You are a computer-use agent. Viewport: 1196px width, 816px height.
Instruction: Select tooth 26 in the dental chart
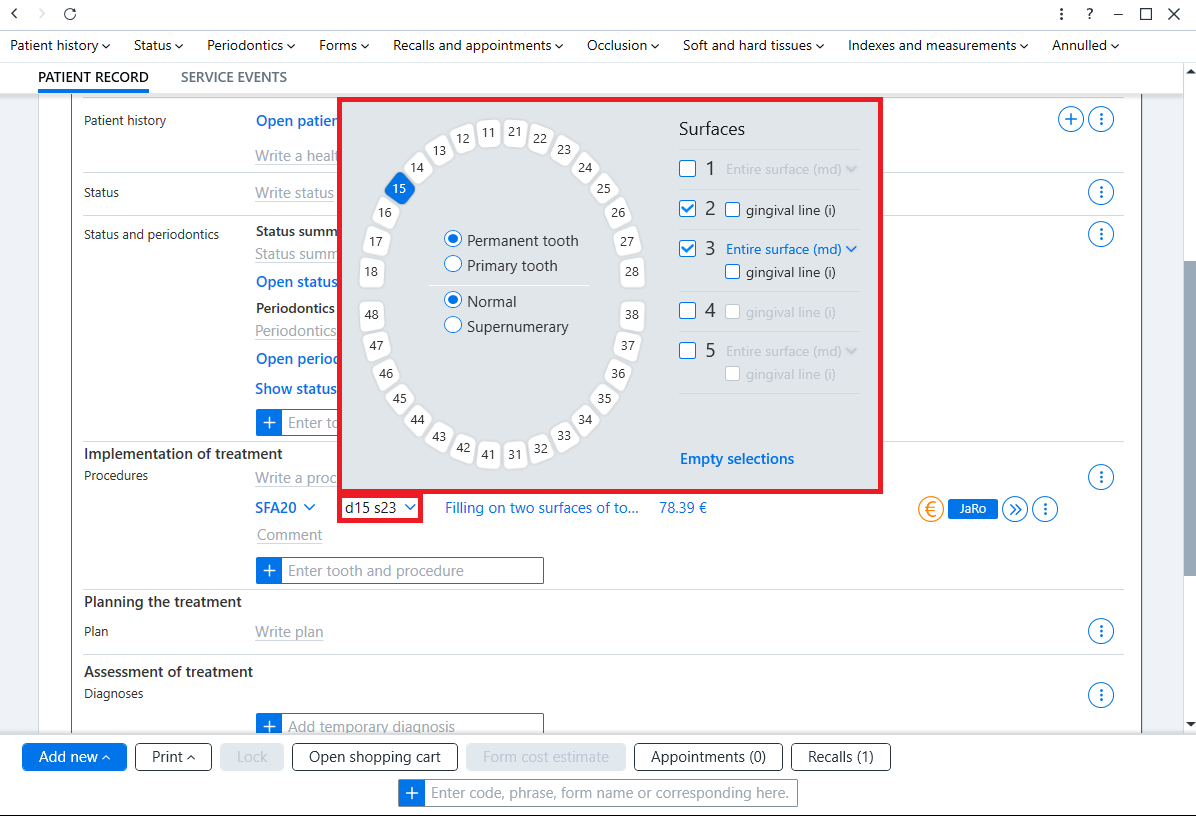click(x=618, y=213)
